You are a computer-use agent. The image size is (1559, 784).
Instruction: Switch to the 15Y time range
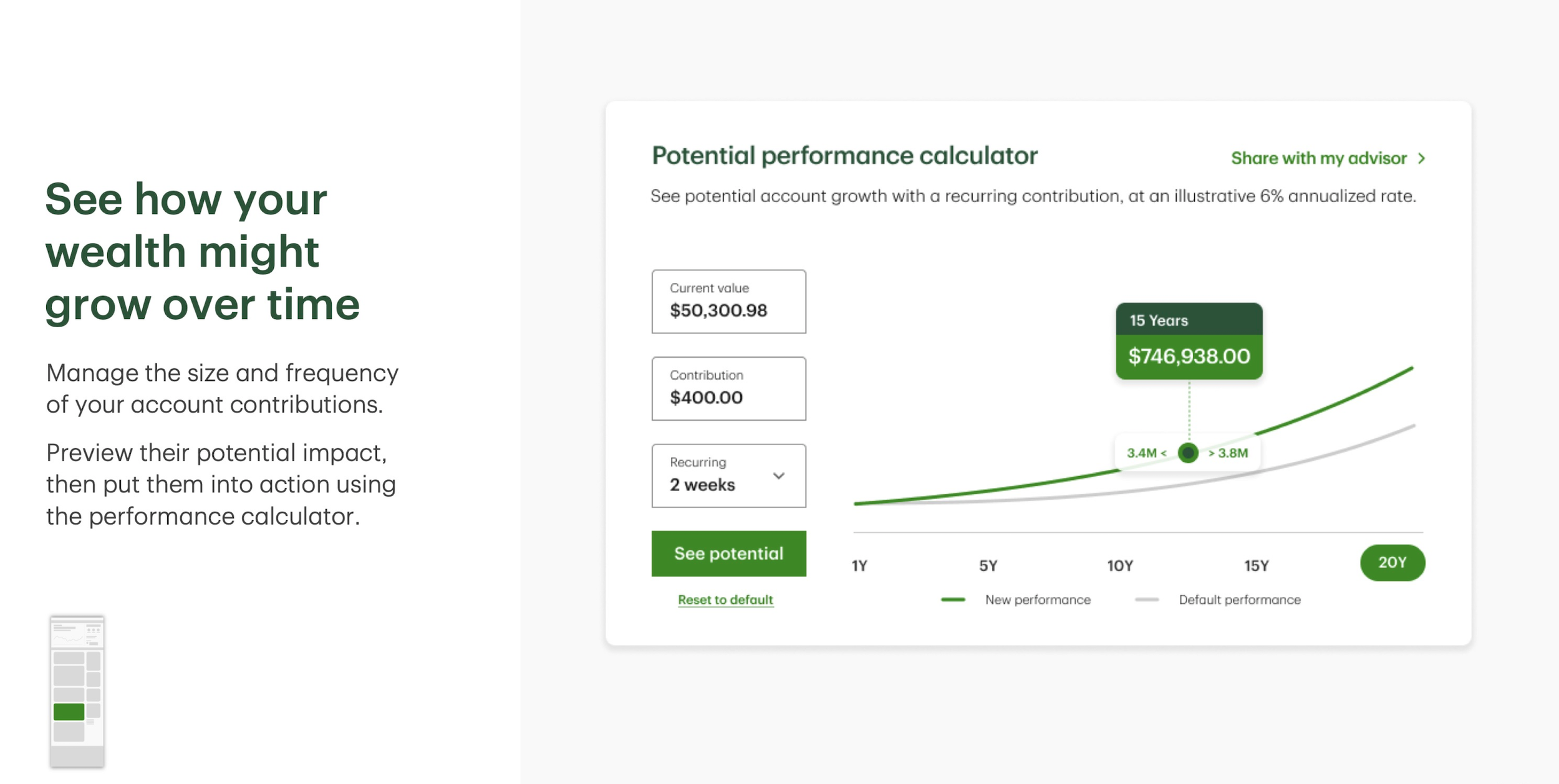[x=1257, y=565]
